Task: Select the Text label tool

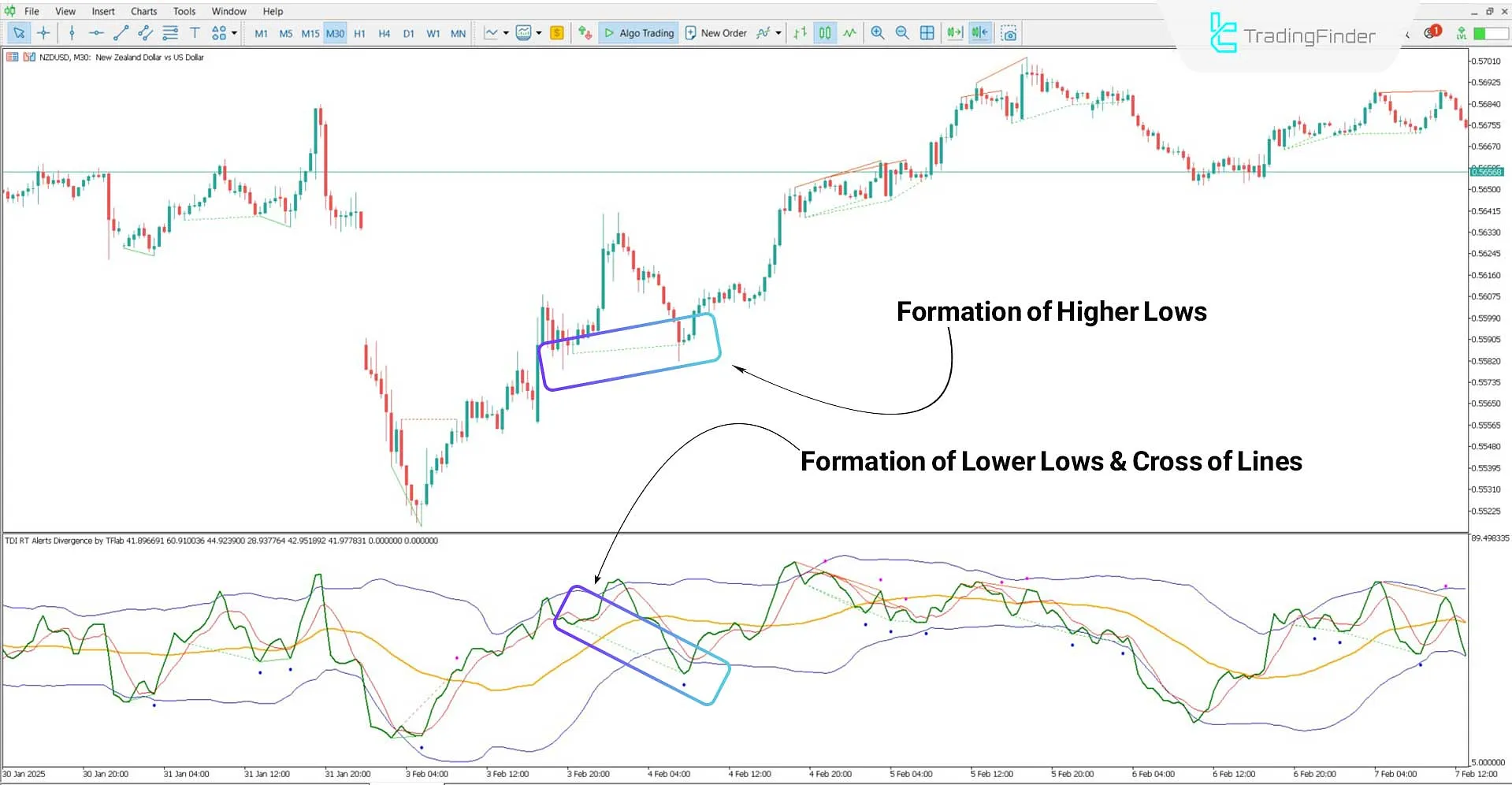Action: (x=195, y=32)
